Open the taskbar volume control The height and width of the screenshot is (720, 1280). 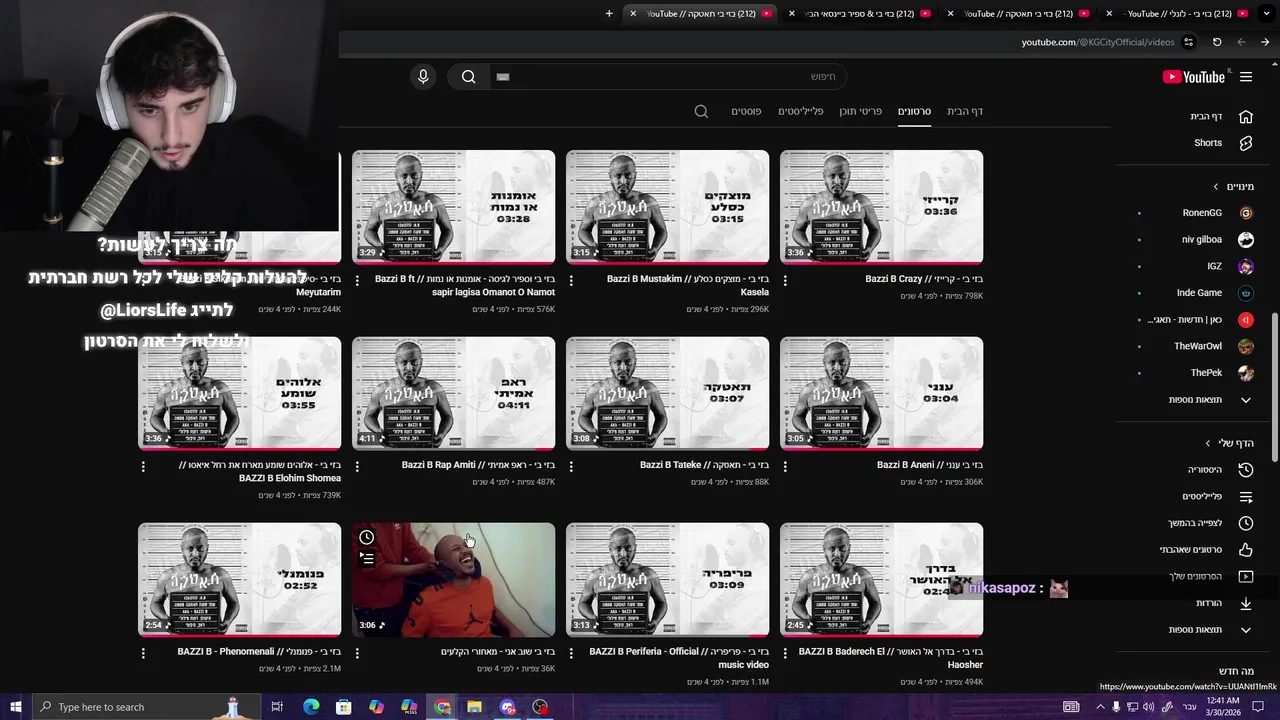click(1149, 707)
